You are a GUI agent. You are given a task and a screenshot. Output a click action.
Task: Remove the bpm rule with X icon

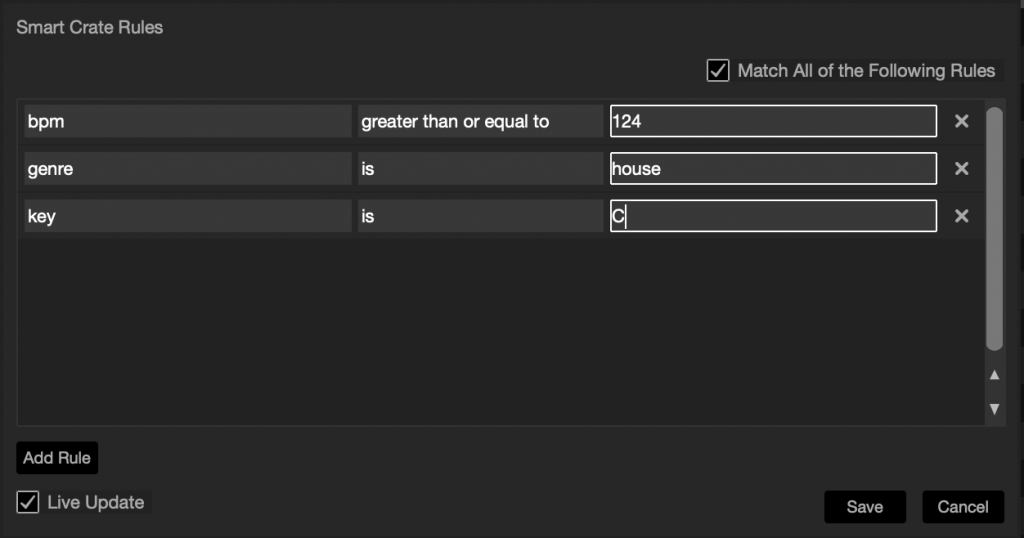961,121
